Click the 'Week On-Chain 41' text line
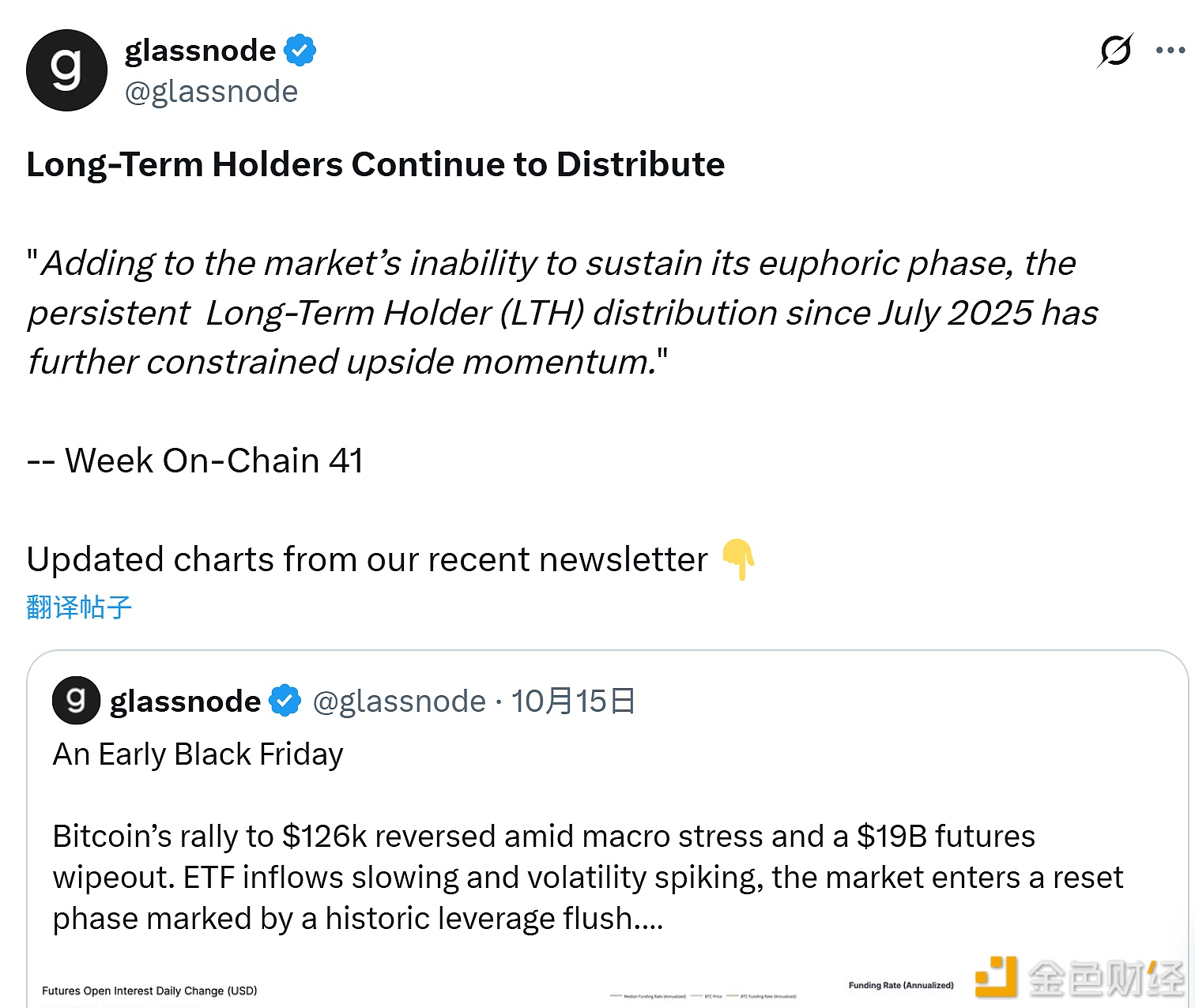 coord(213,461)
